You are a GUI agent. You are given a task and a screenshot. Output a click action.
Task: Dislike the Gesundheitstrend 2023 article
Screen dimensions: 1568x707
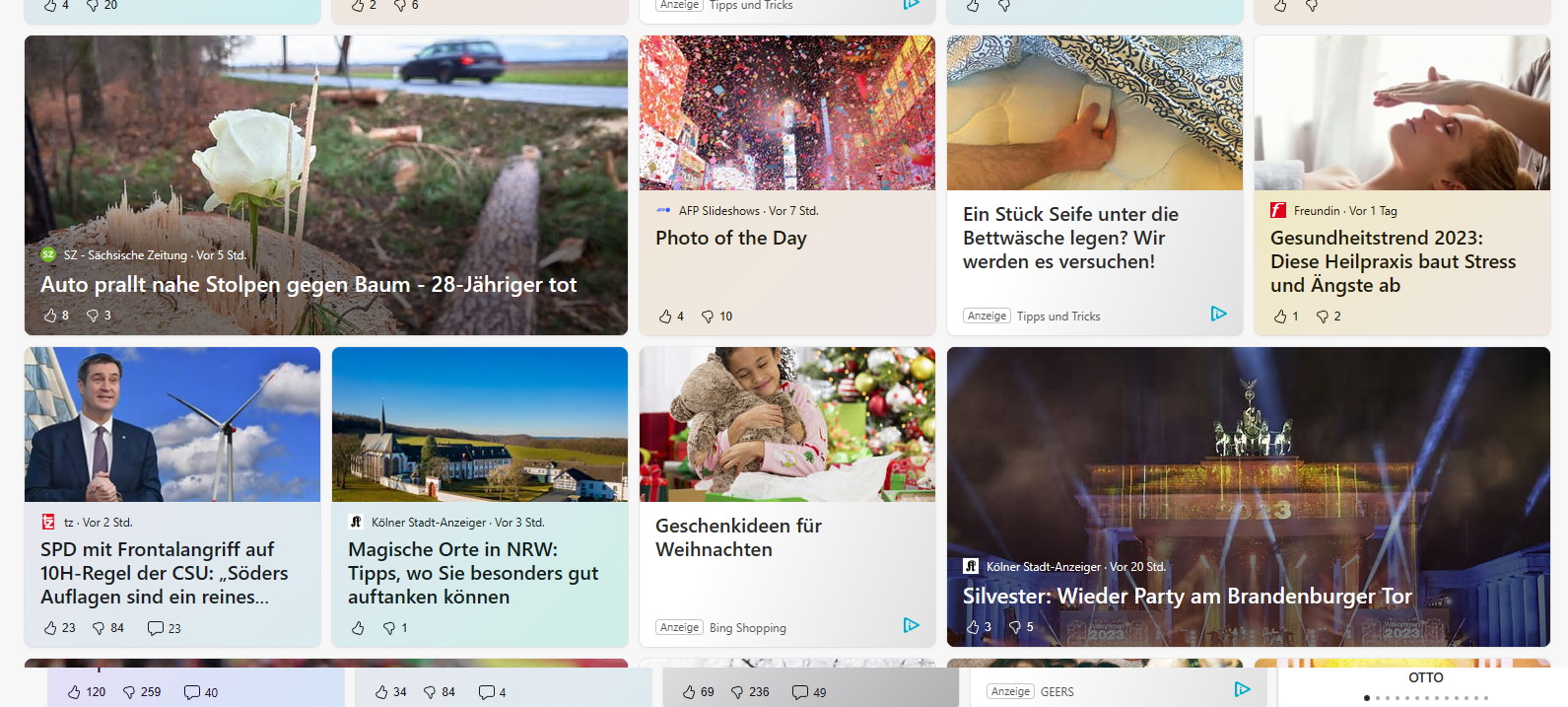coord(1323,317)
